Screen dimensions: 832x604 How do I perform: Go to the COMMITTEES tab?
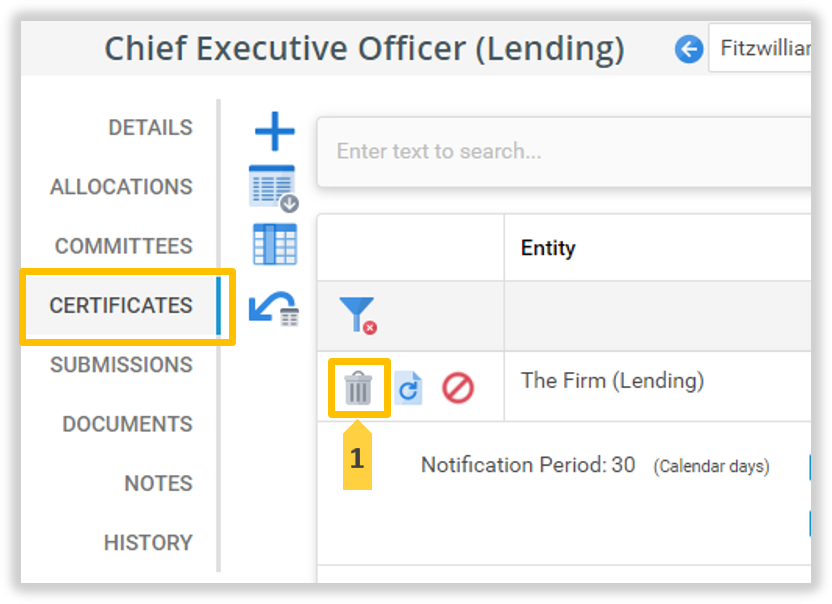(123, 246)
